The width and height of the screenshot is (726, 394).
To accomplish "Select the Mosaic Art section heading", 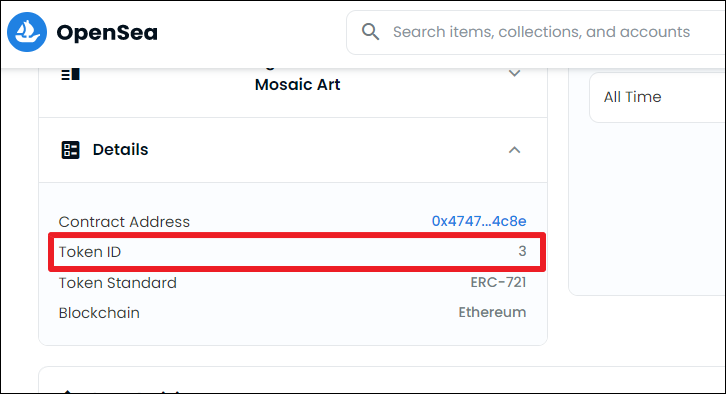I will click(297, 84).
